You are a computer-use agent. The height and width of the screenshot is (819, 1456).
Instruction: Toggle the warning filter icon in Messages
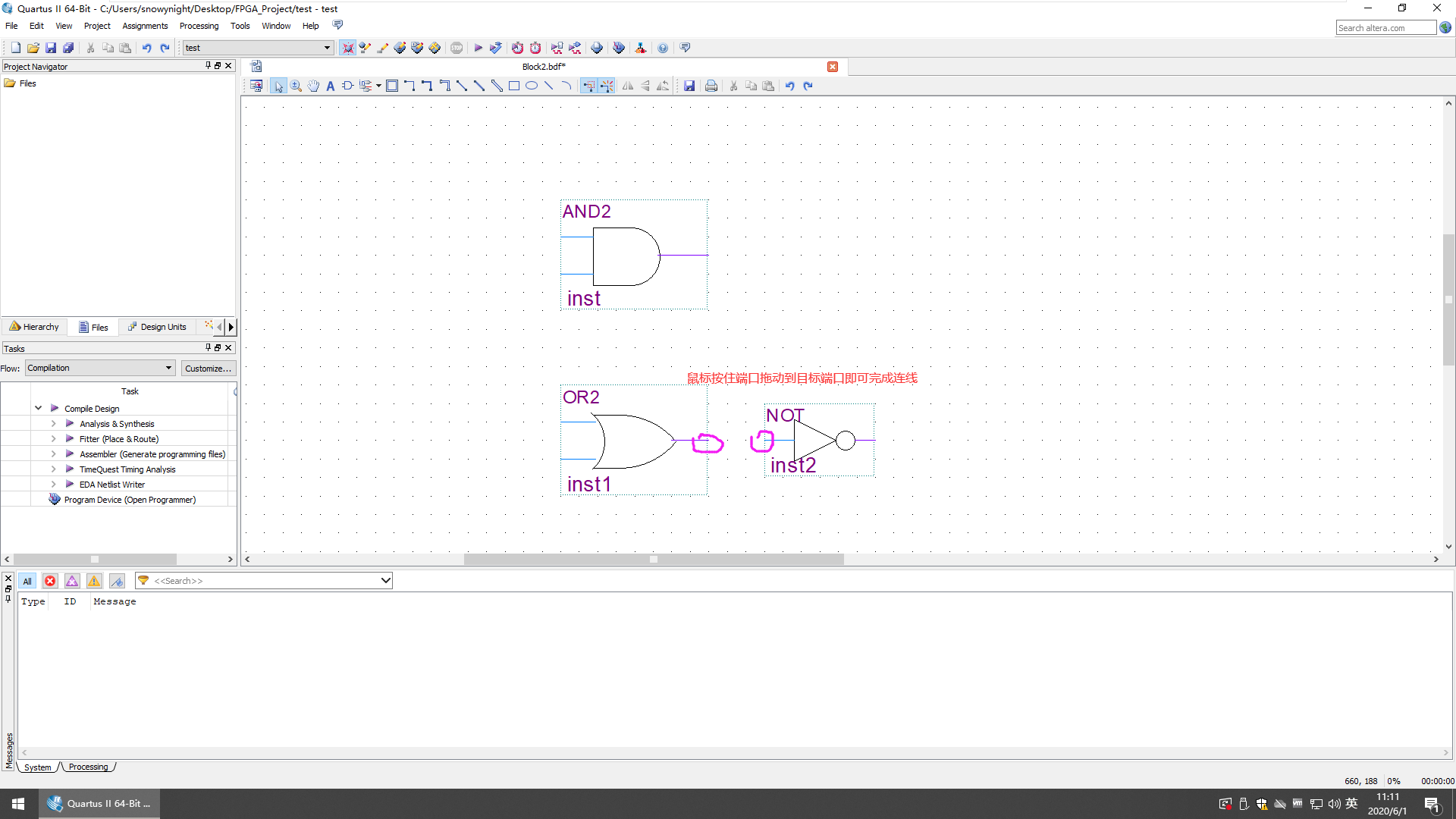click(x=94, y=580)
